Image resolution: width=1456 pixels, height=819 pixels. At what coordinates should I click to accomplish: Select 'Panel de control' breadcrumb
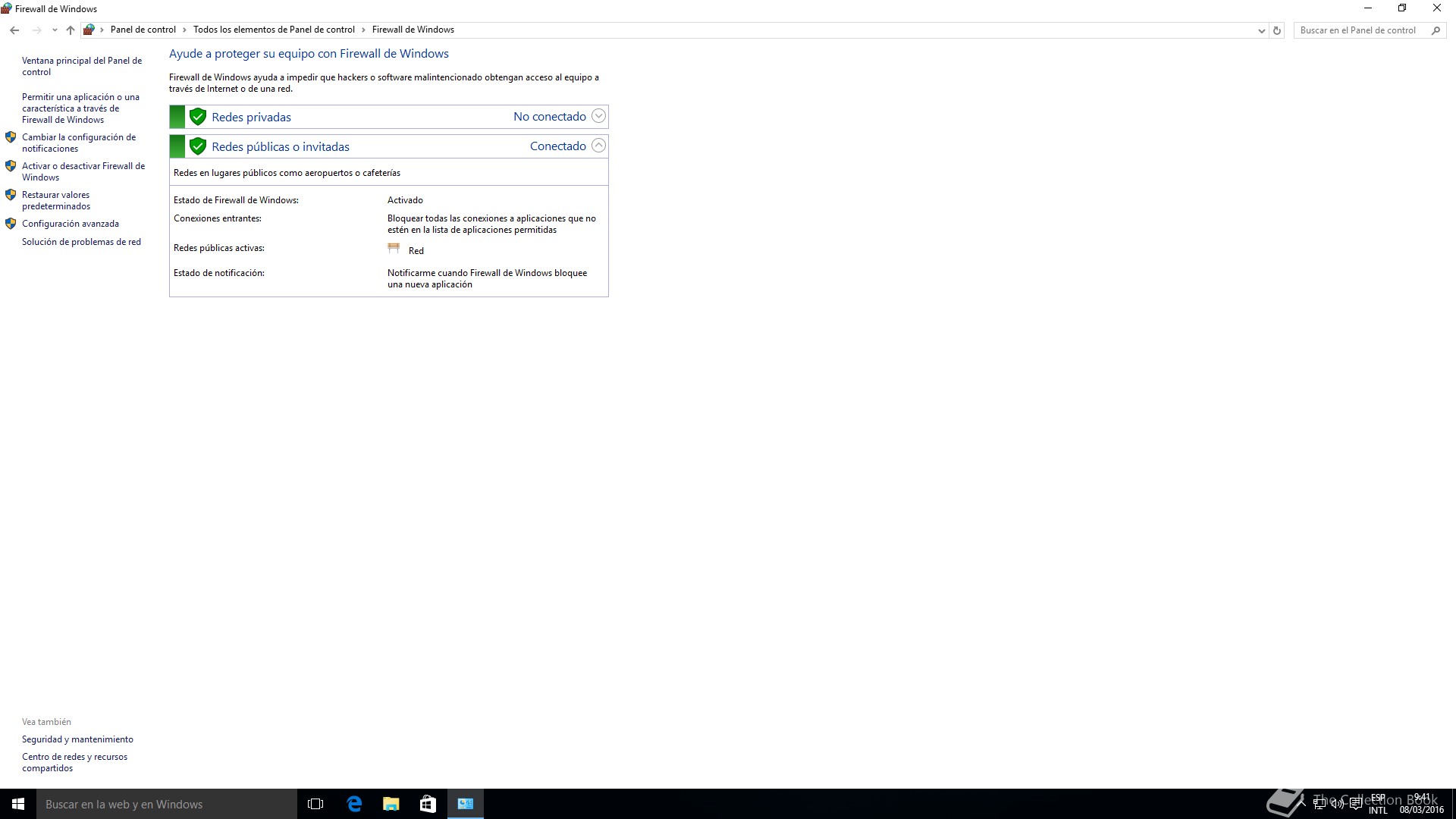point(143,30)
